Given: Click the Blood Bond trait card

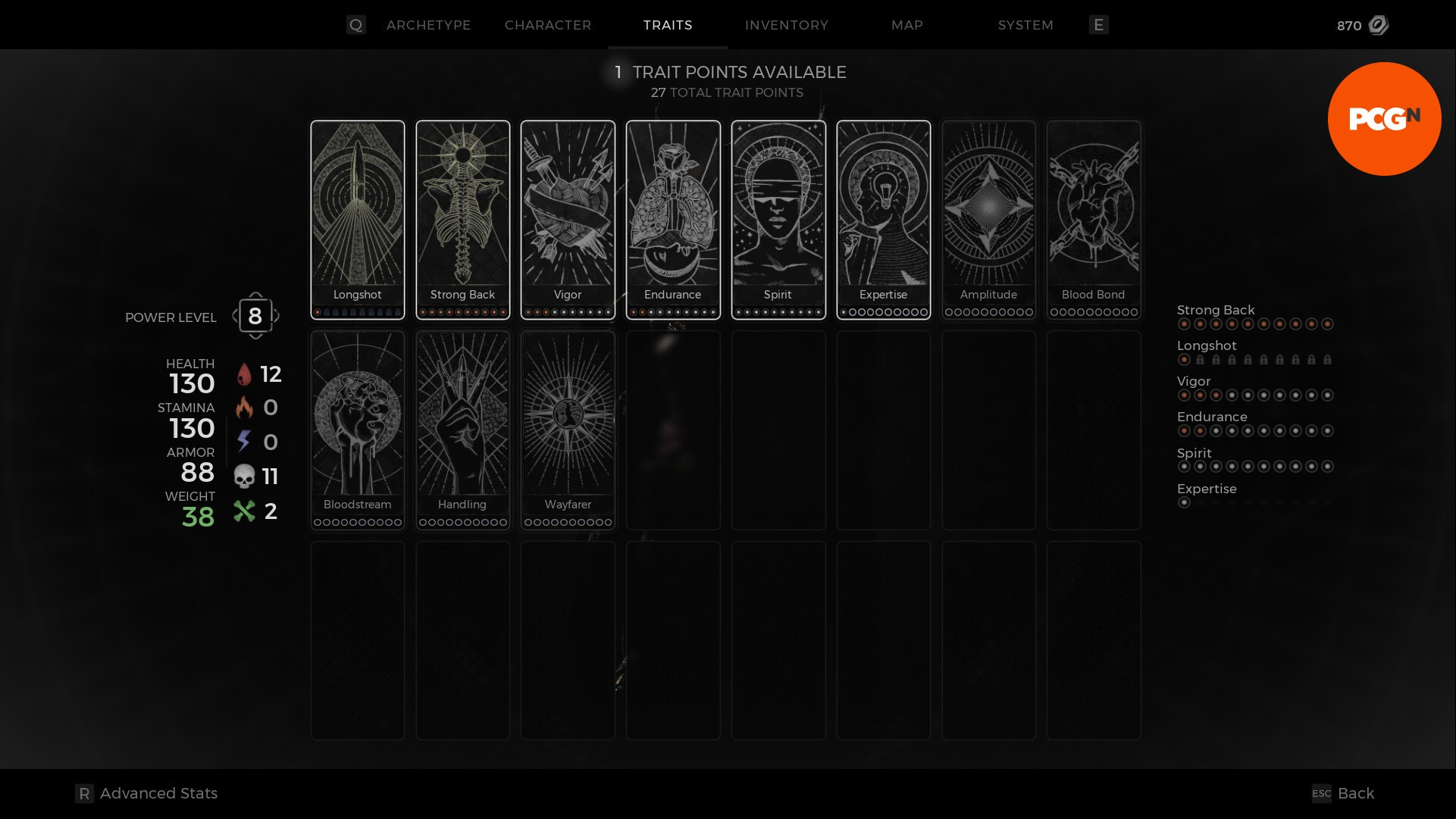Looking at the screenshot, I should tap(1094, 220).
